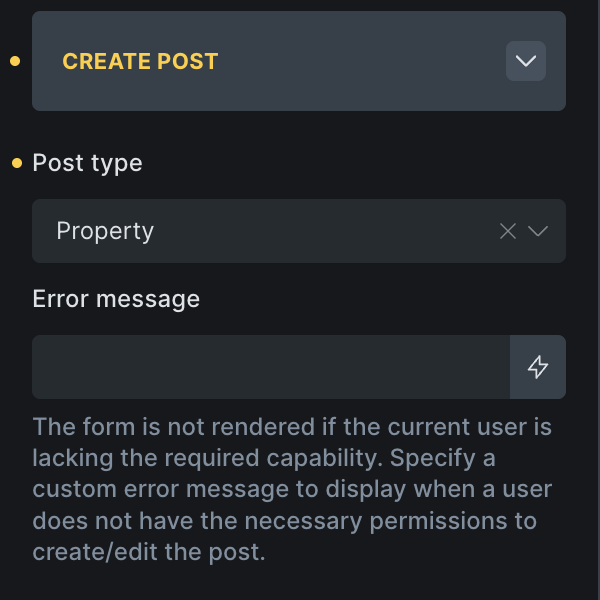Click the empty space in the Create Post header
600x600 pixels.
point(360,61)
